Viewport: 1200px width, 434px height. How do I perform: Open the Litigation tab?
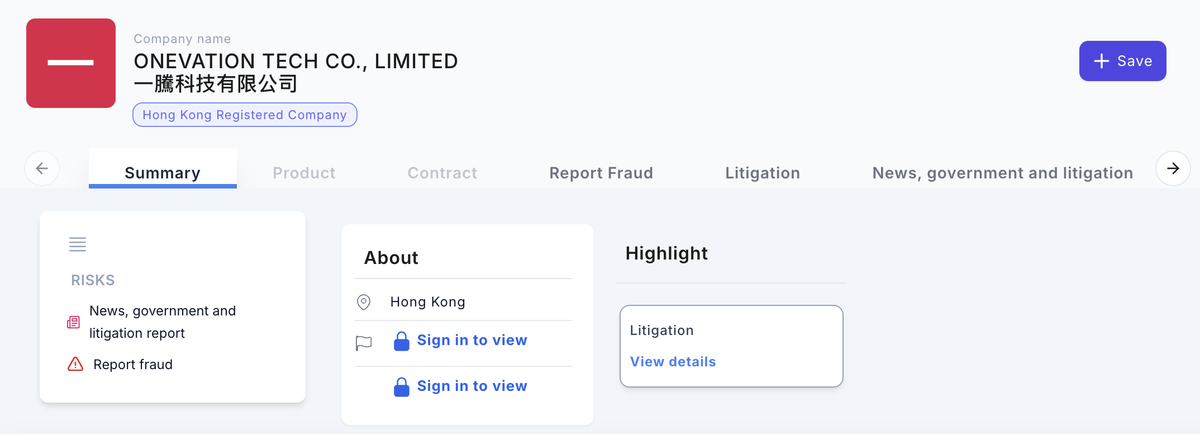click(762, 173)
